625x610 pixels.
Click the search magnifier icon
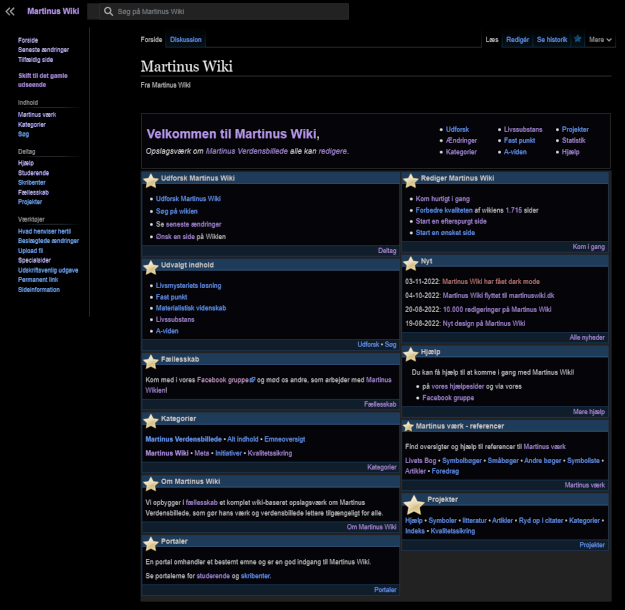coord(108,12)
